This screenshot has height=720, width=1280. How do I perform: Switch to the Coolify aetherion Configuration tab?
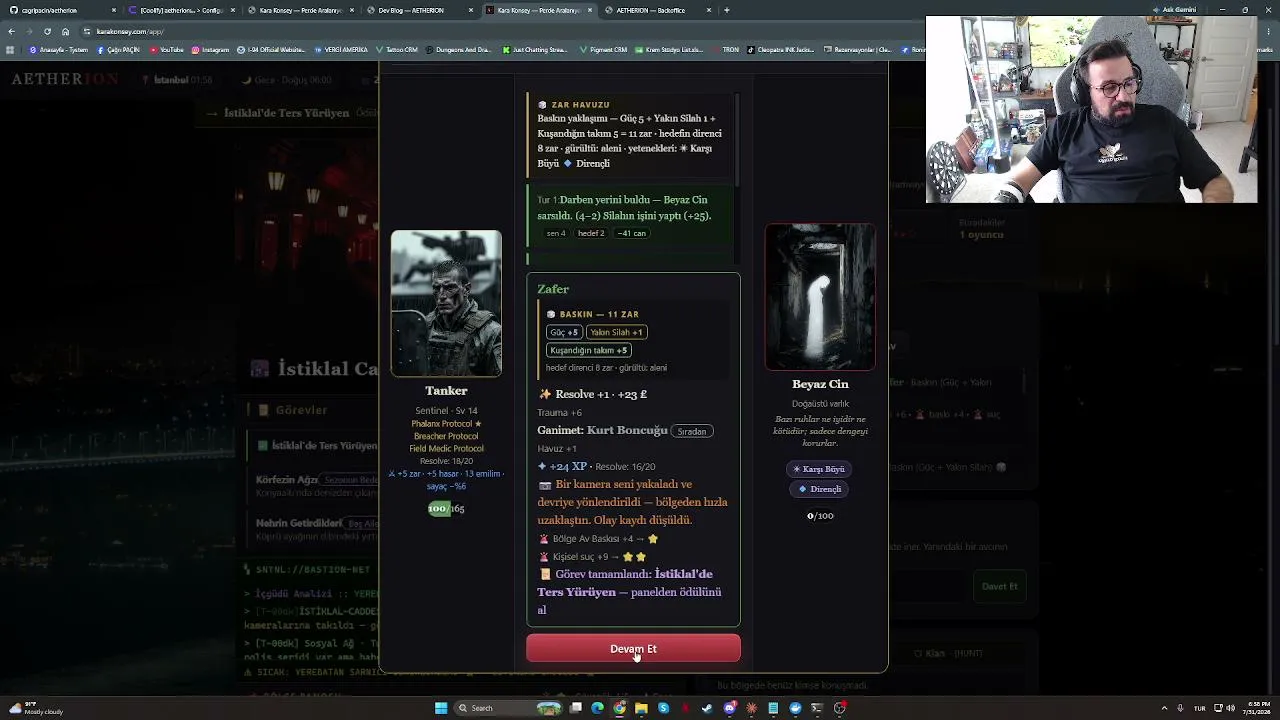[182, 10]
